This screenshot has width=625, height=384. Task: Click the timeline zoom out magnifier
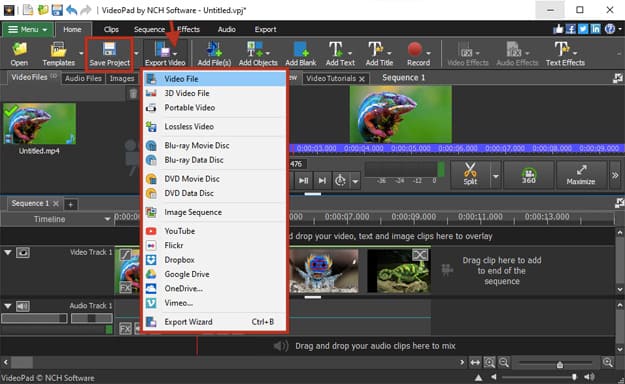(x=504, y=362)
